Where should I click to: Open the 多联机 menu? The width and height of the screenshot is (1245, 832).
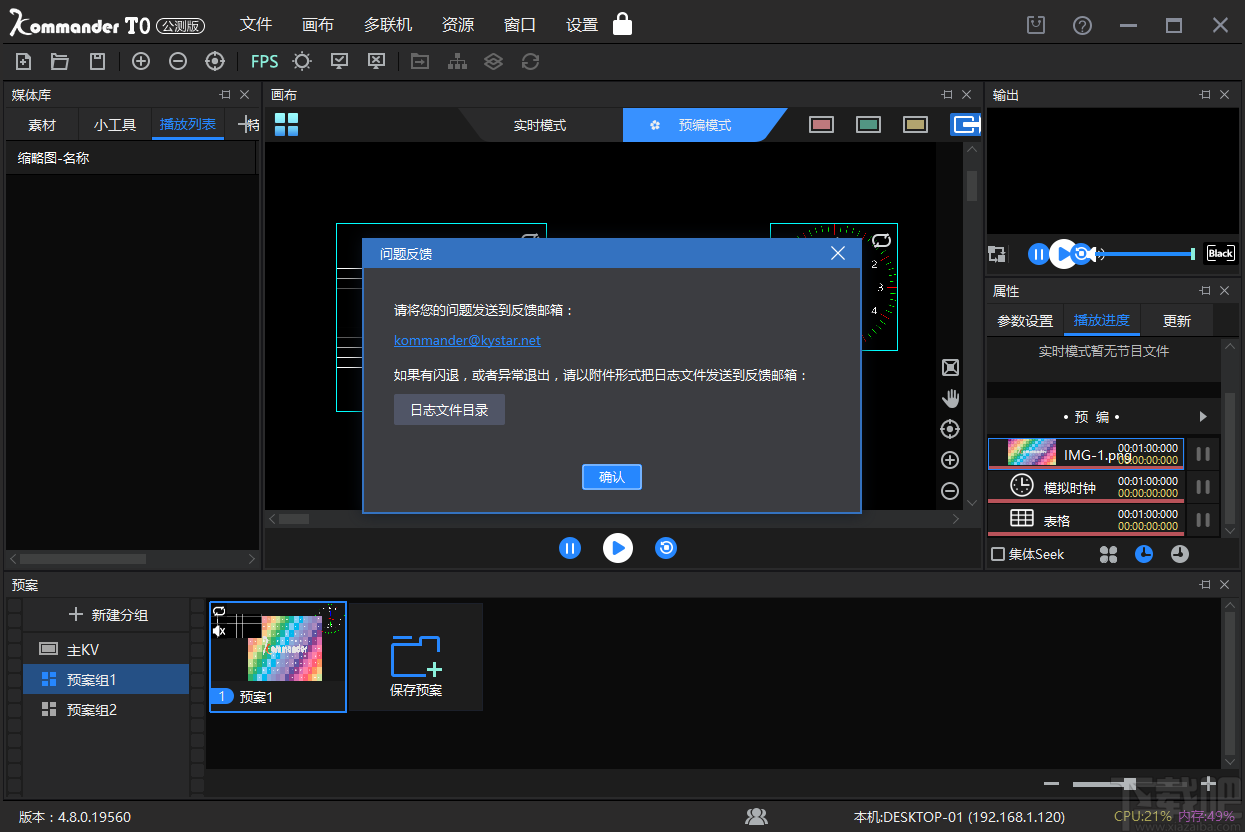[x=388, y=24]
